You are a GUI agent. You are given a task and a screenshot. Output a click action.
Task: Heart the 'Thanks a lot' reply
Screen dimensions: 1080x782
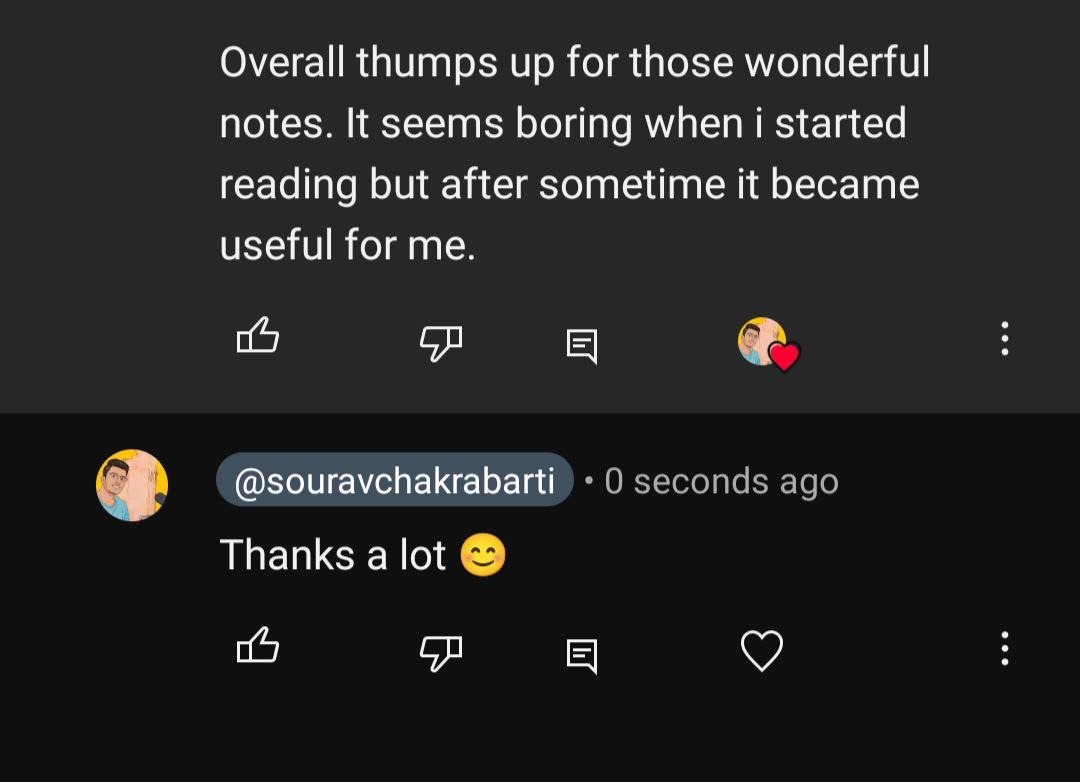click(x=762, y=651)
